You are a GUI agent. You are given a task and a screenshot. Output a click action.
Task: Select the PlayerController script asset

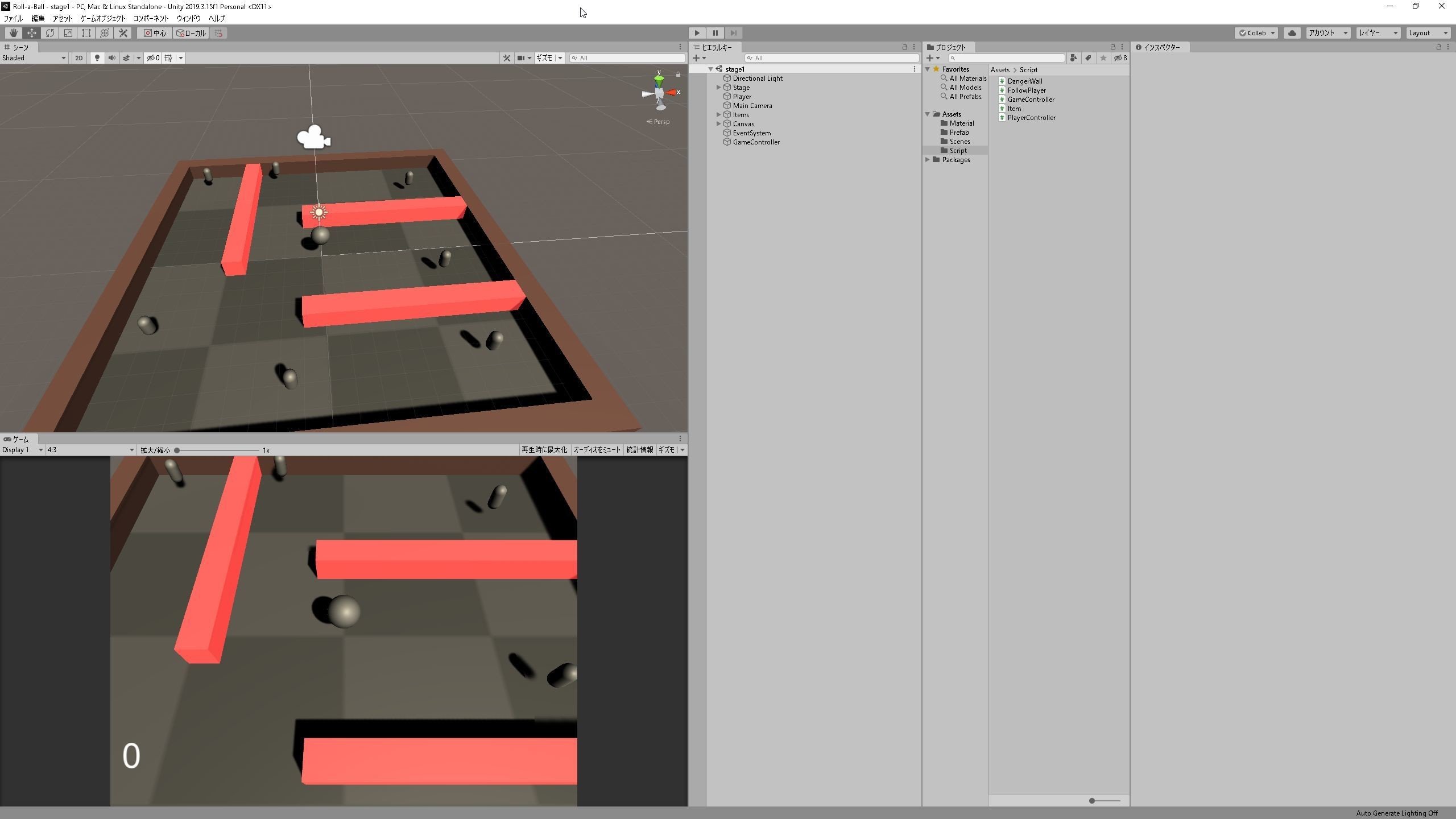point(1031,118)
